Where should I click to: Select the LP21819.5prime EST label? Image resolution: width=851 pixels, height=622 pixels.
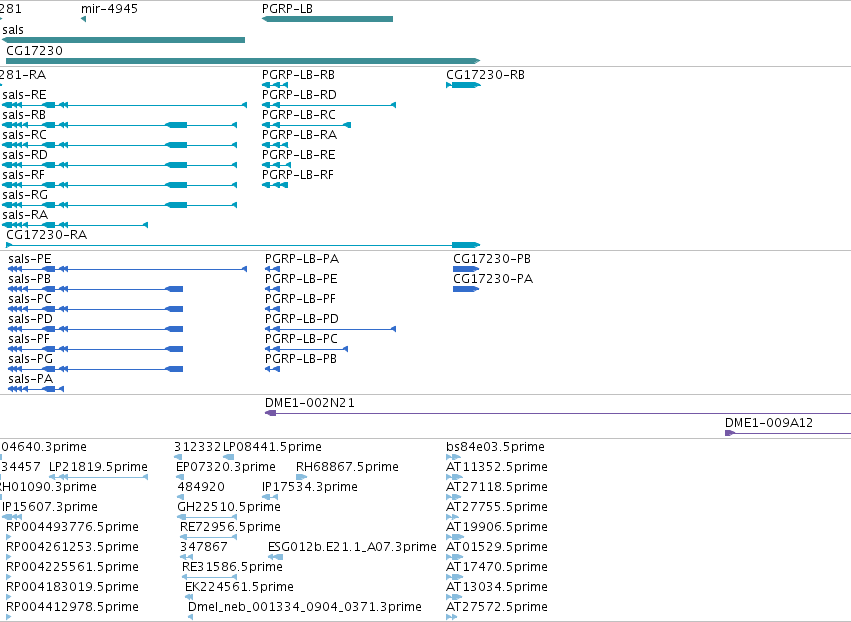coord(98,467)
